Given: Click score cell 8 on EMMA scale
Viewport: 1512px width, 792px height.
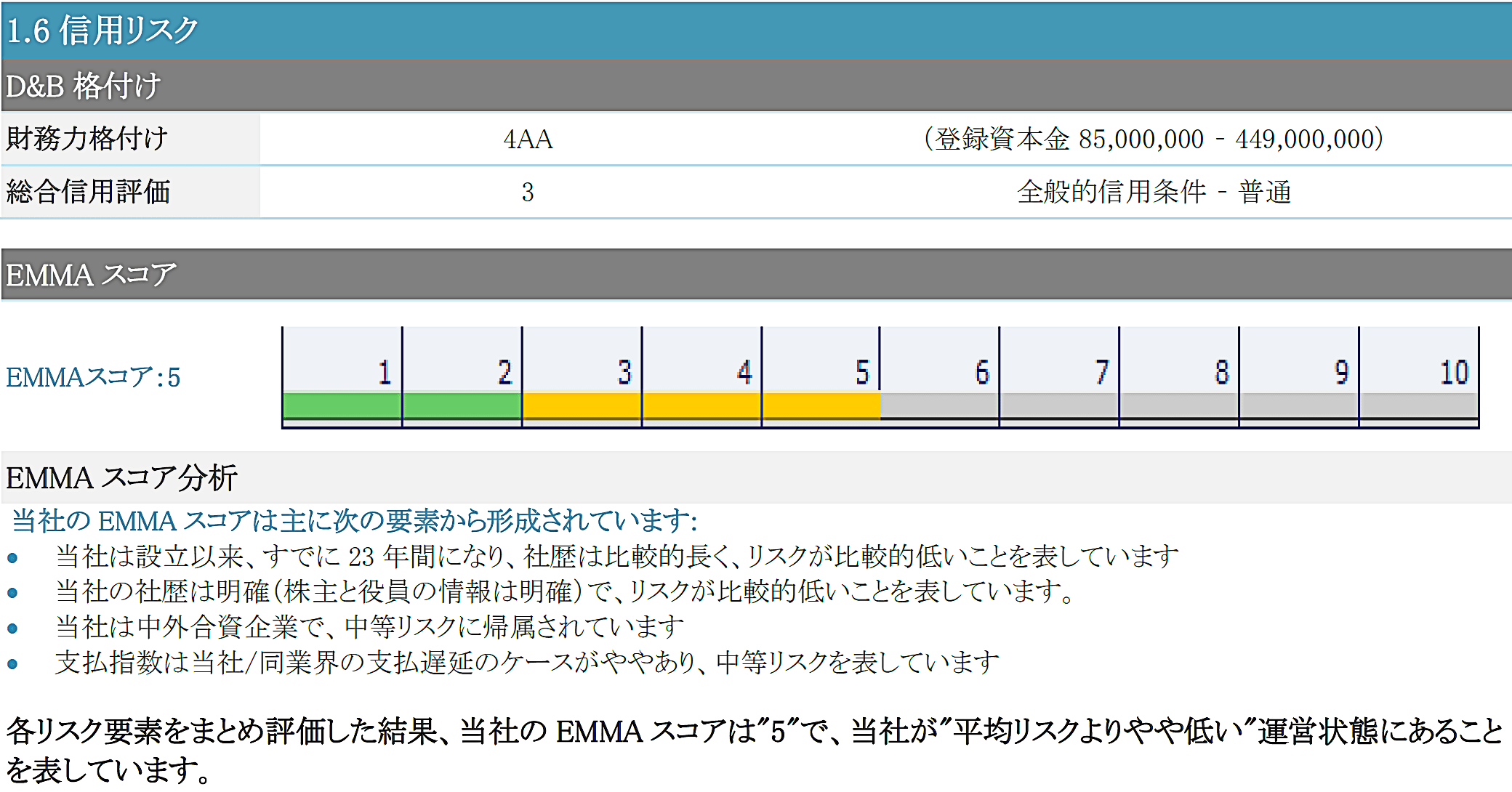Looking at the screenshot, I should click(1179, 377).
